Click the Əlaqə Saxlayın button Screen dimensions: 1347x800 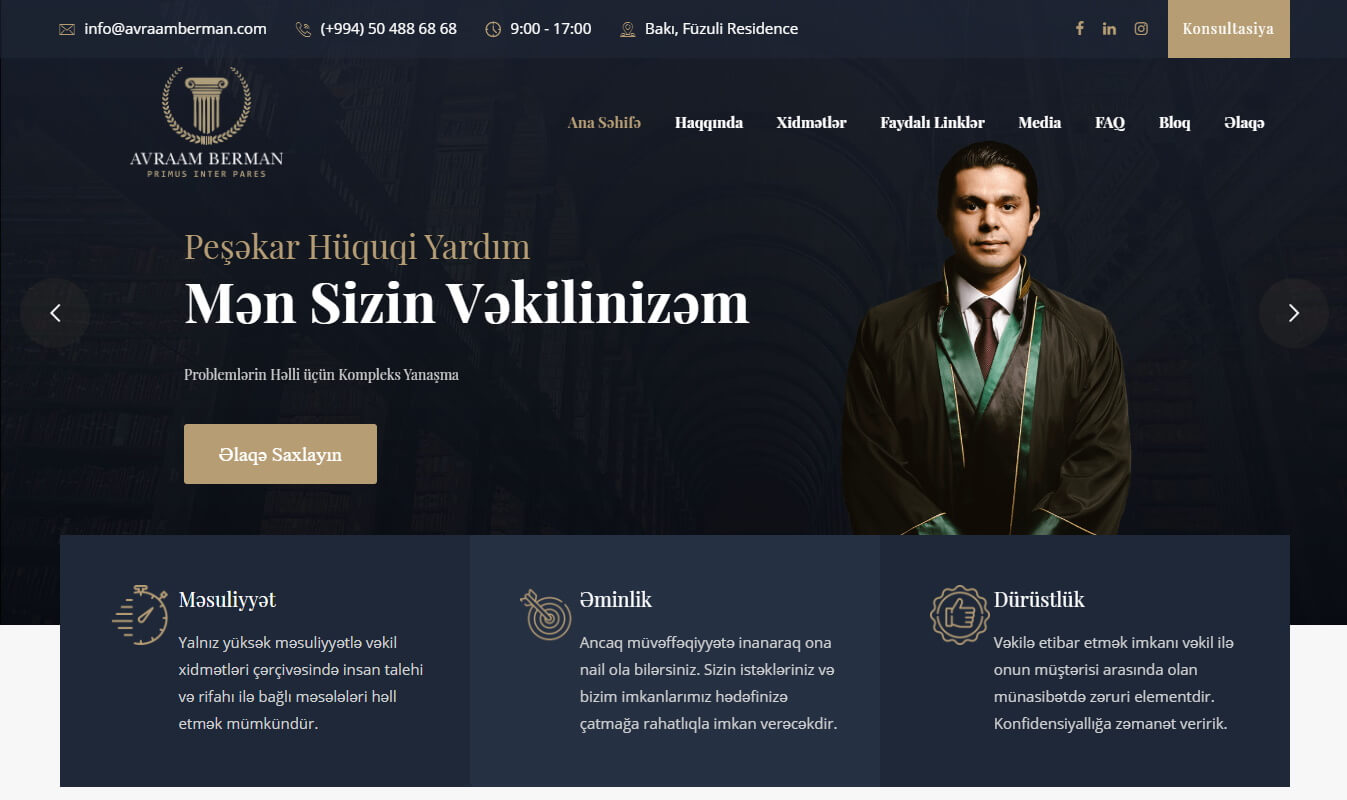tap(280, 454)
